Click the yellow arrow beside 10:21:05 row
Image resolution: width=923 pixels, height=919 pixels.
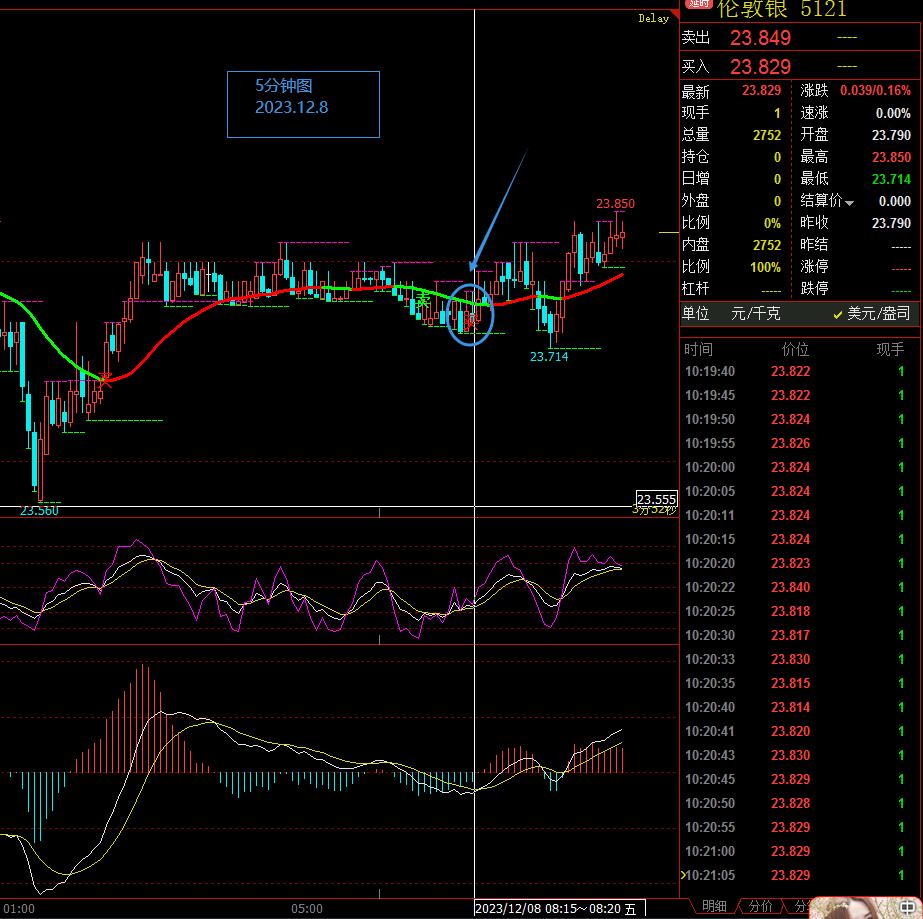(683, 875)
